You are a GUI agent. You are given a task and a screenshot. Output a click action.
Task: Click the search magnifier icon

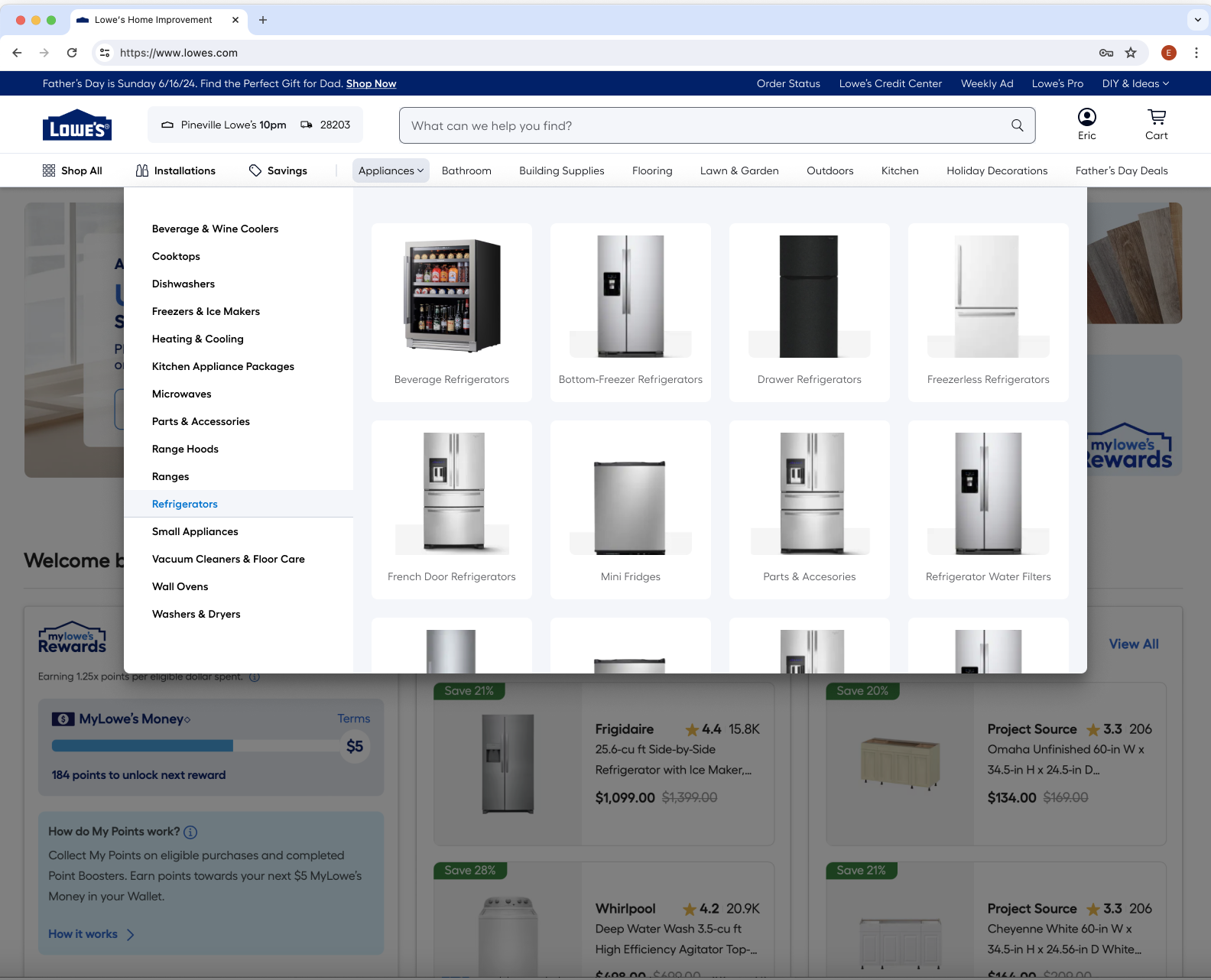(1017, 125)
